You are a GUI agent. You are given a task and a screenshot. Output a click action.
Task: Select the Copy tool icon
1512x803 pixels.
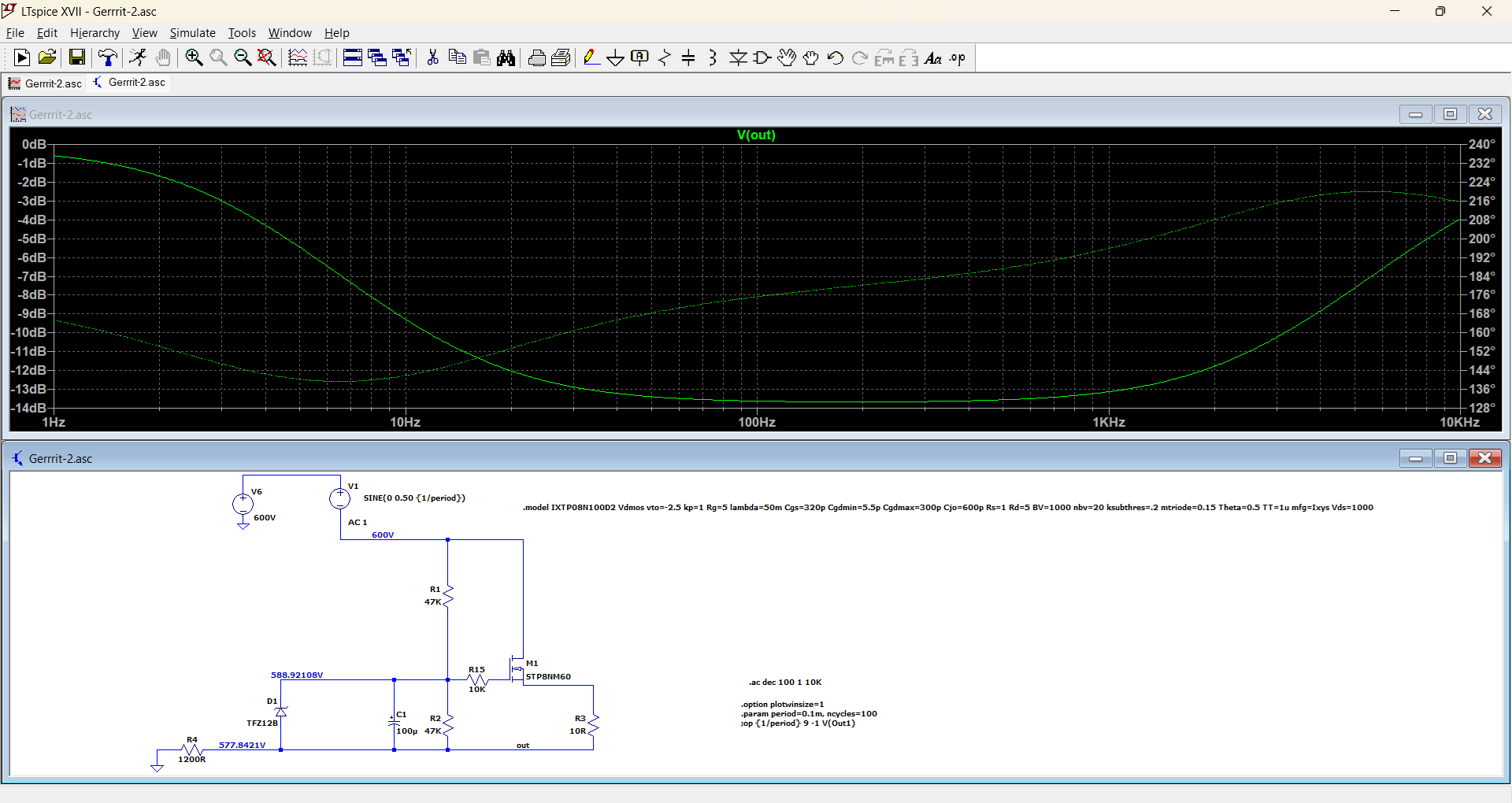tap(457, 57)
